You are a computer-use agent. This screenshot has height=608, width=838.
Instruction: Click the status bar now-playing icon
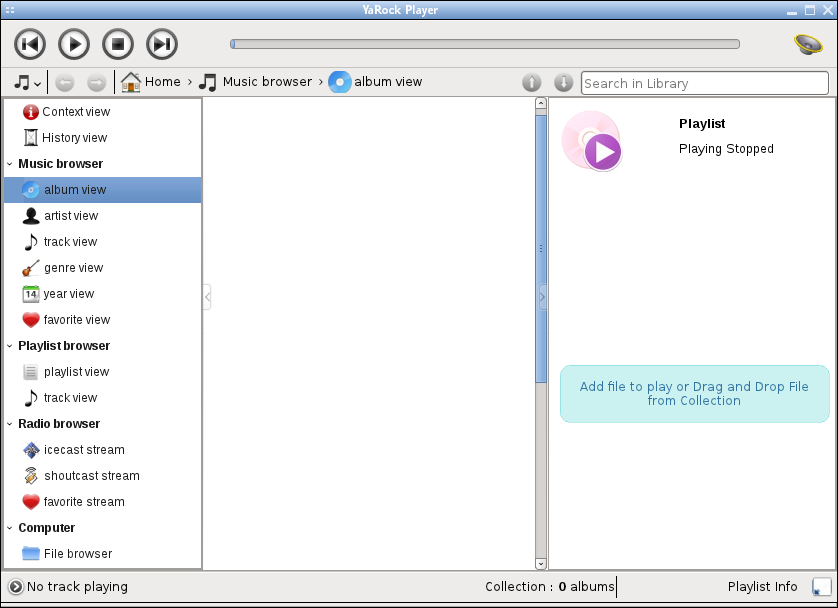[16, 587]
